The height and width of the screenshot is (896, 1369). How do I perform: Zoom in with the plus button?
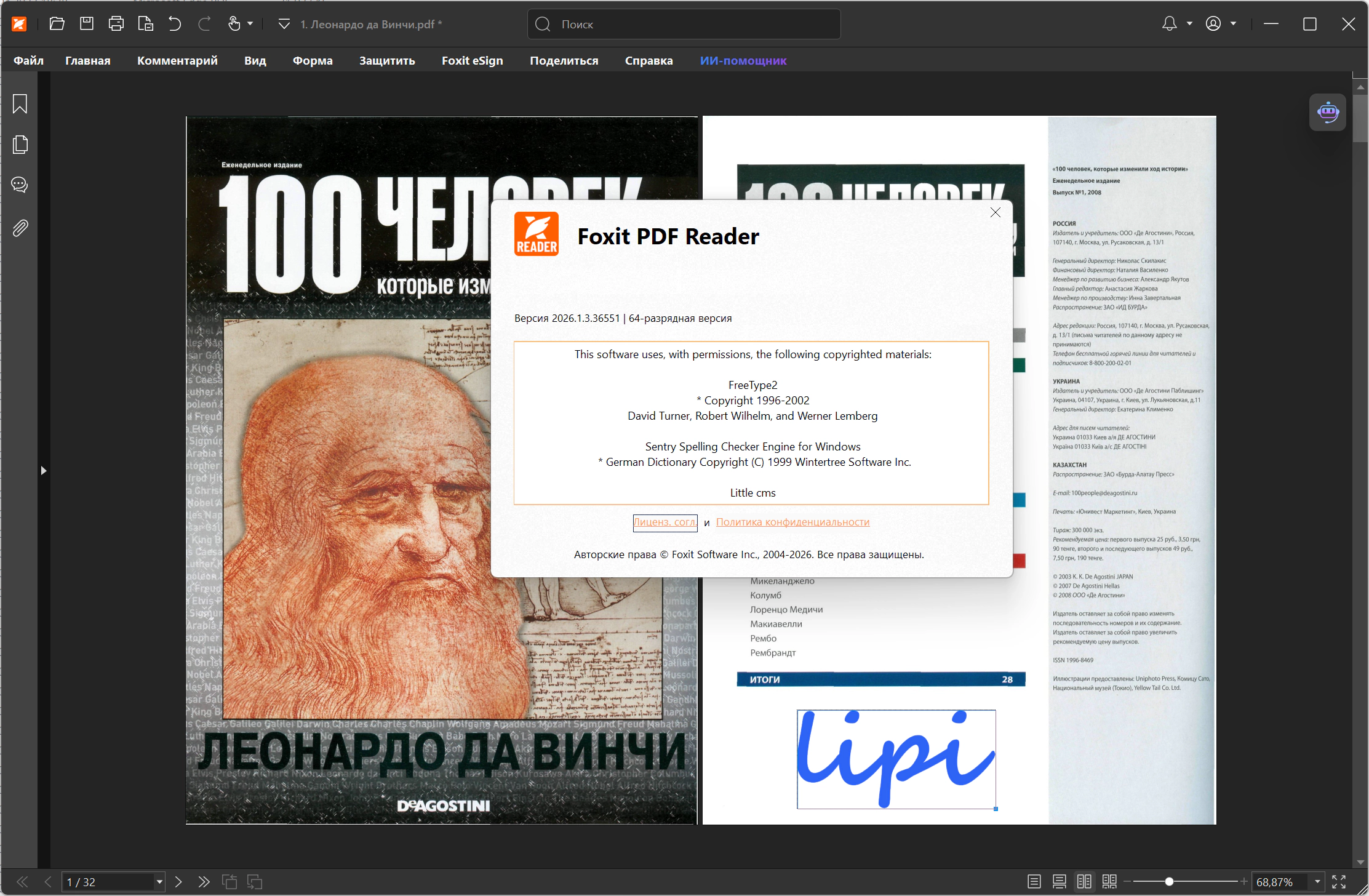(x=1244, y=882)
